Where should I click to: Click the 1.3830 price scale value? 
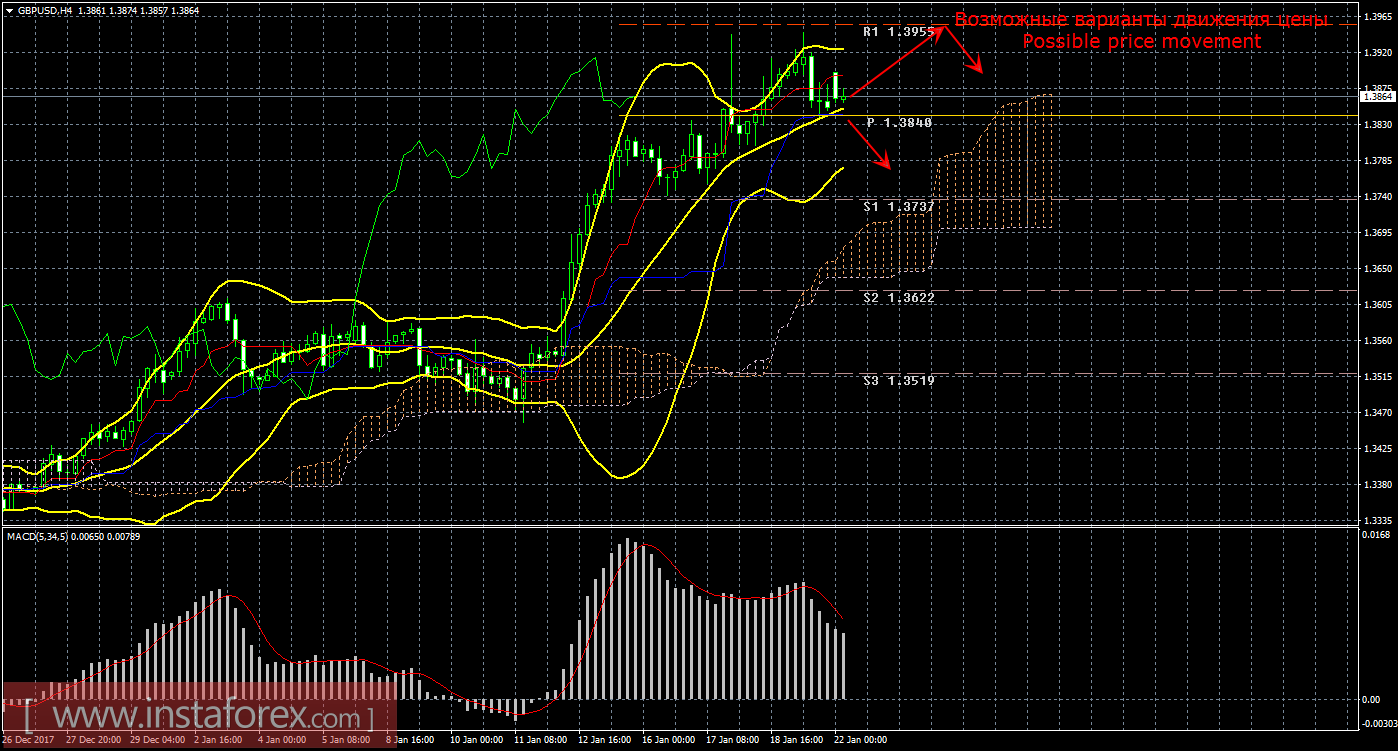click(1377, 124)
